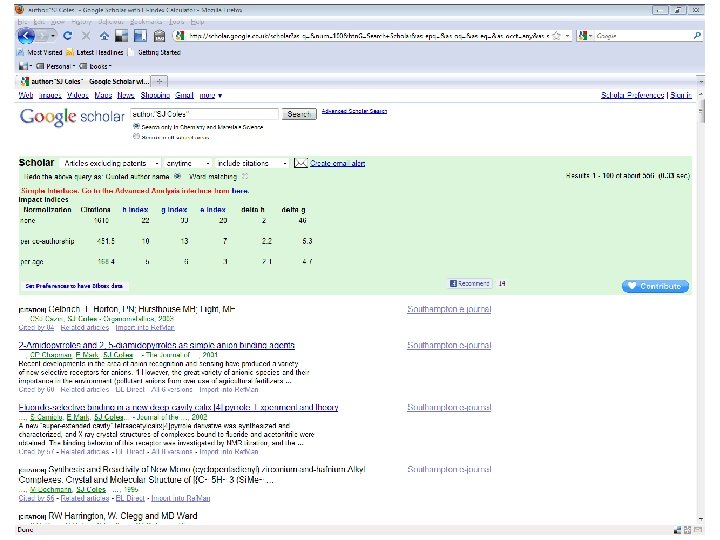Click the site favicon in the address bar
Viewport: 720px width, 540px height.
(x=180, y=35)
